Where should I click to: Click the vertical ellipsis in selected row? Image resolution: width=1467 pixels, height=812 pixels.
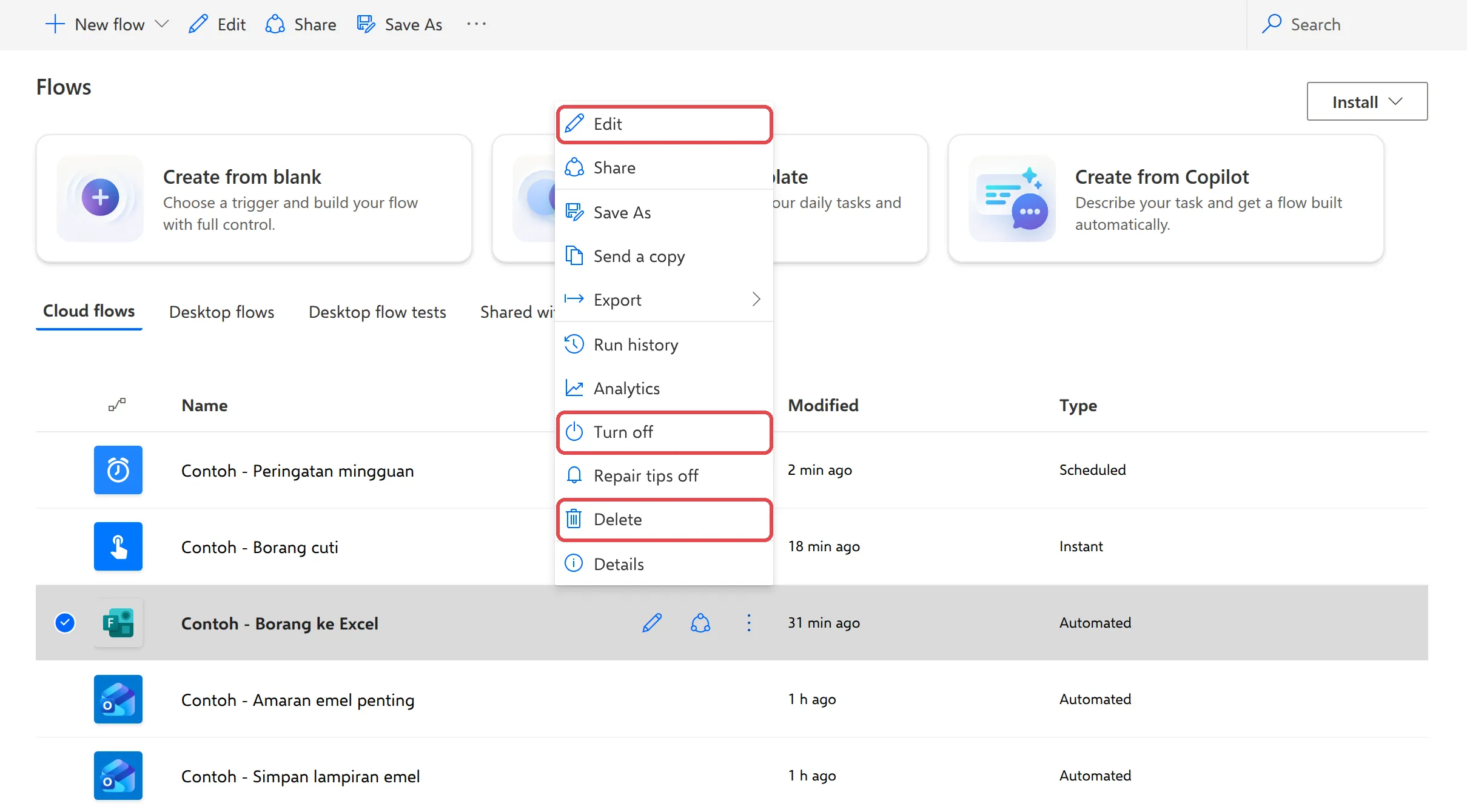click(x=749, y=623)
